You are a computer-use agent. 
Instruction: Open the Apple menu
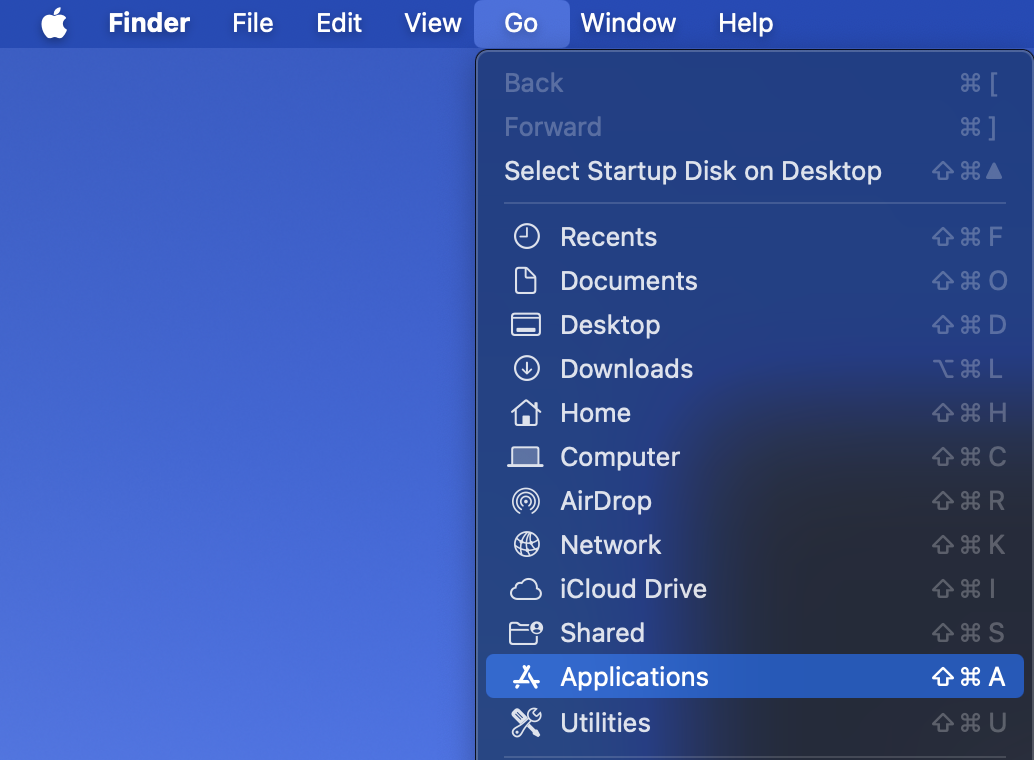pyautogui.click(x=55, y=23)
